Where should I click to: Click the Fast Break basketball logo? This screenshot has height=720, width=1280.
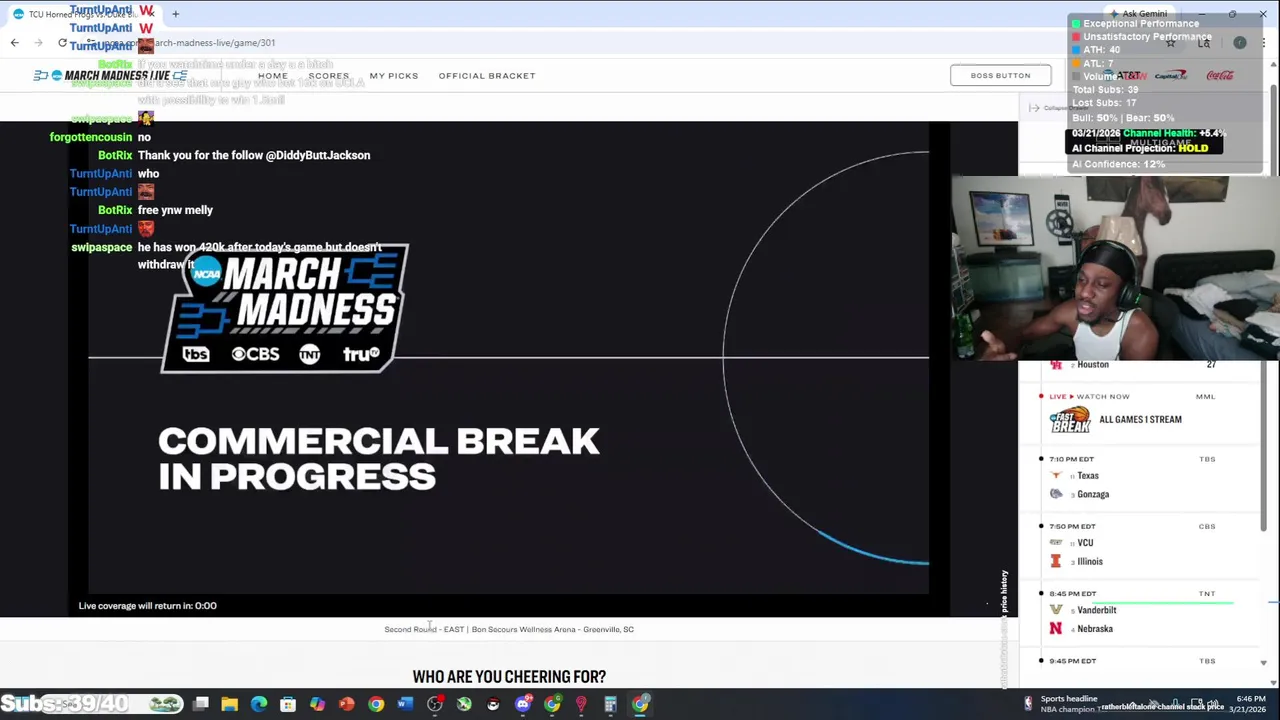pyautogui.click(x=1069, y=421)
